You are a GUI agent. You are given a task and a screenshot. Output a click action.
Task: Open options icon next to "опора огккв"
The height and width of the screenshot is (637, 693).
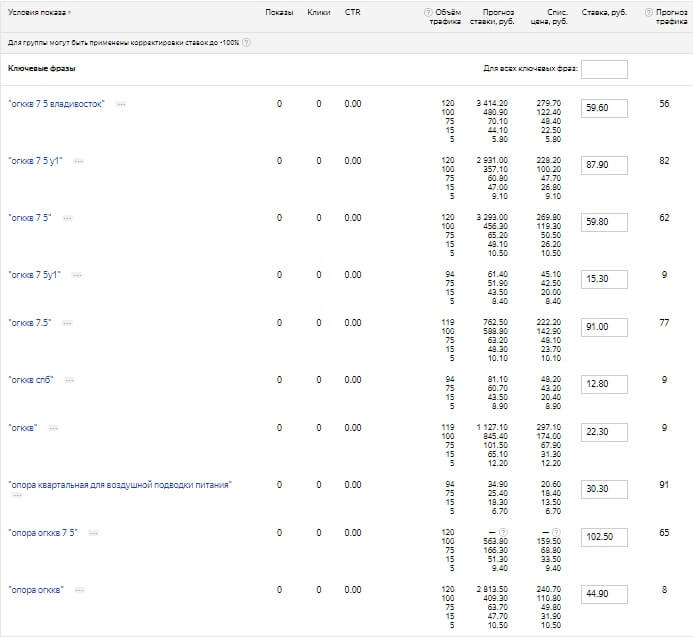pyautogui.click(x=79, y=590)
